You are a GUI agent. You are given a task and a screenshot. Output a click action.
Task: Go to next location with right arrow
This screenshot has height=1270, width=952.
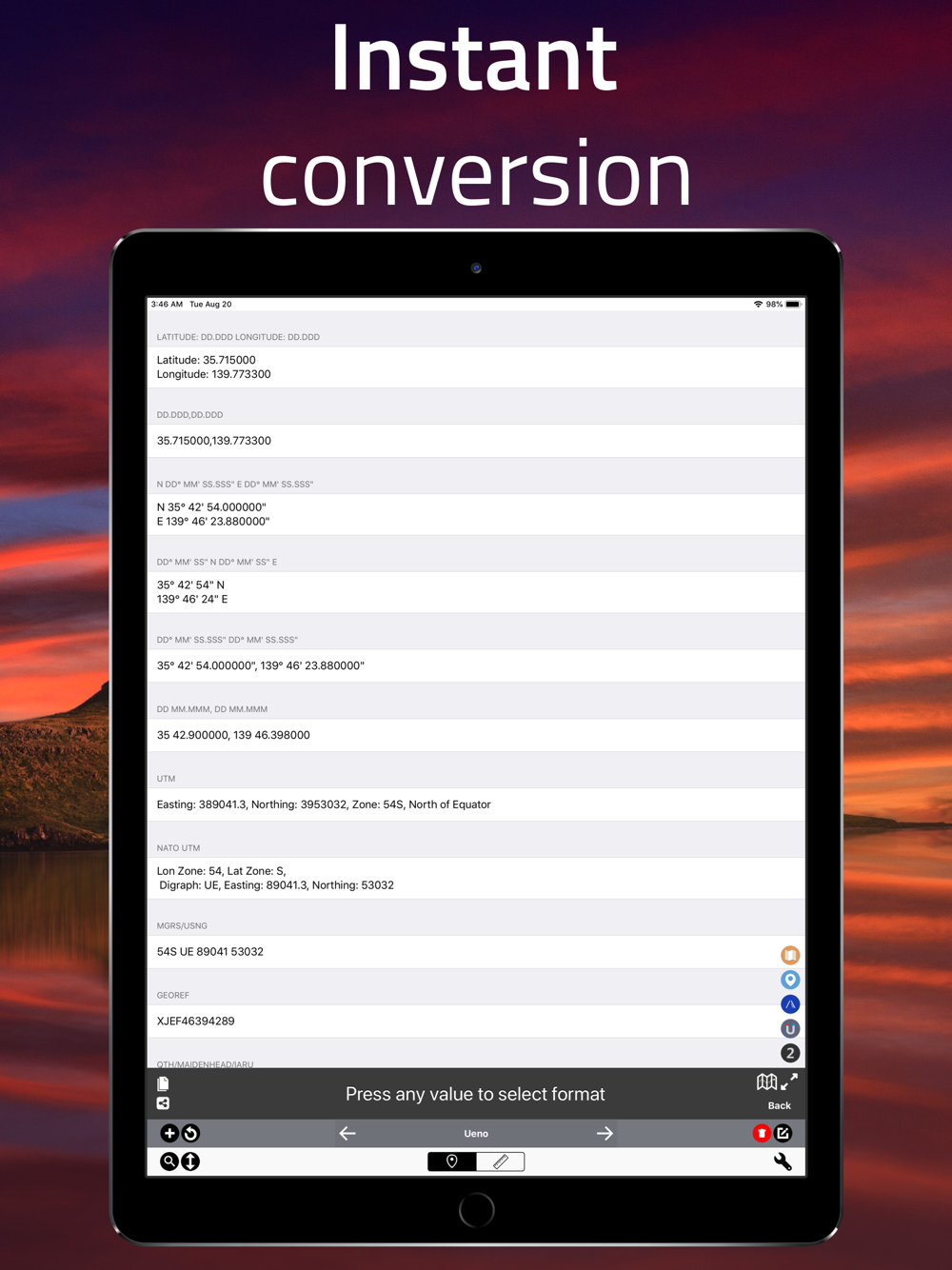[605, 1133]
